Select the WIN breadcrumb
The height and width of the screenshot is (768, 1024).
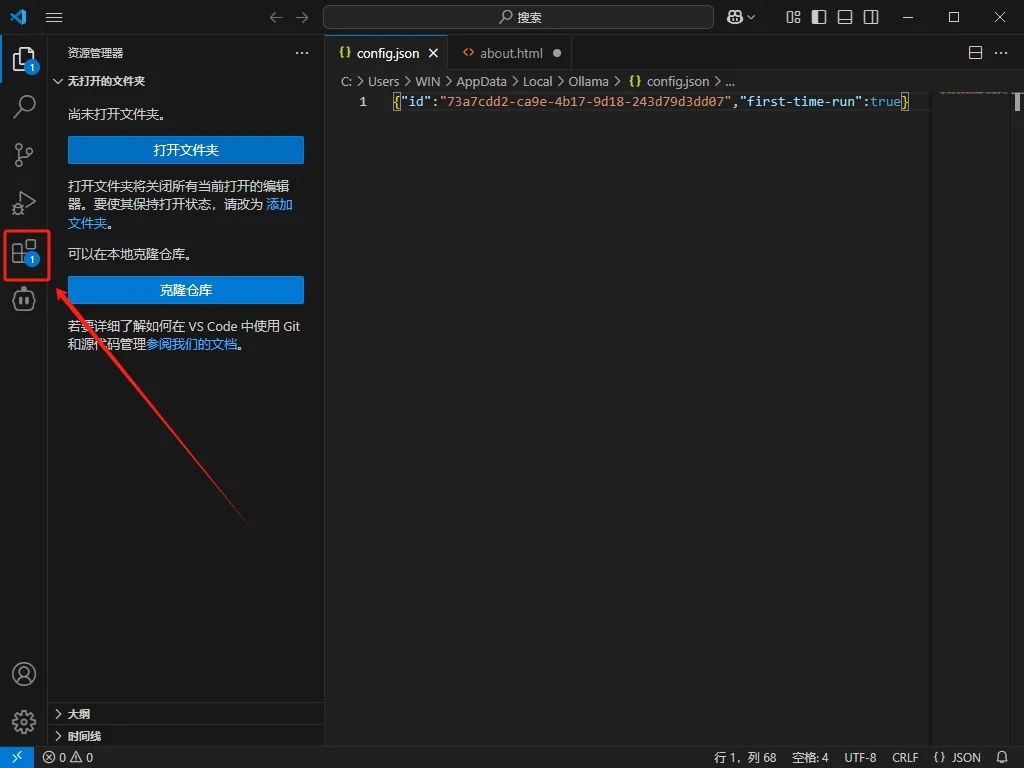pyautogui.click(x=428, y=82)
